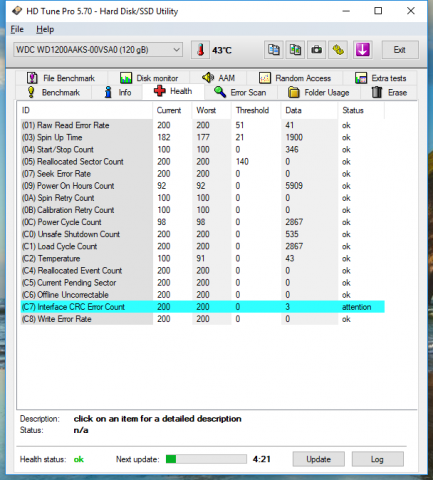Click the Worst column header
Image resolution: width=433 pixels, height=480 pixels.
pyautogui.click(x=212, y=110)
